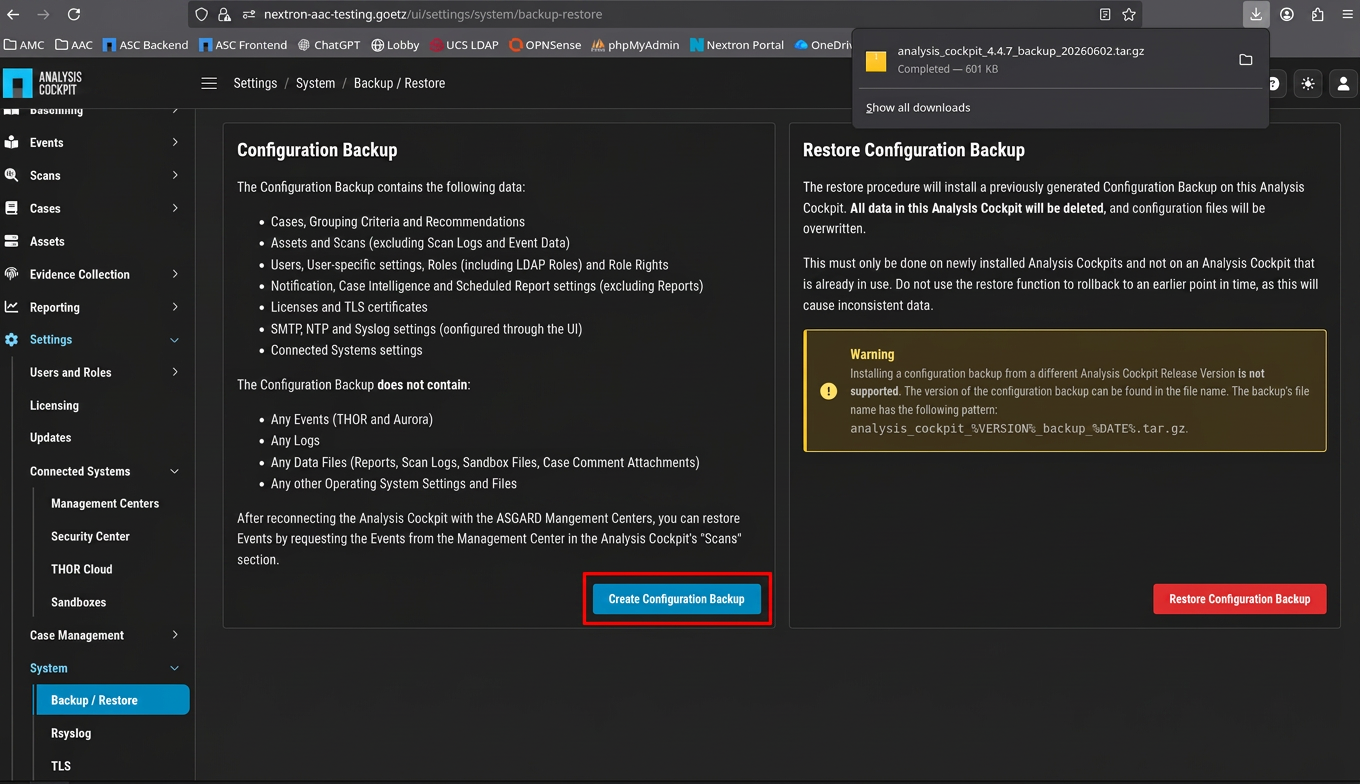
Task: Toggle the light/dark theme sun button
Action: pyautogui.click(x=1308, y=84)
